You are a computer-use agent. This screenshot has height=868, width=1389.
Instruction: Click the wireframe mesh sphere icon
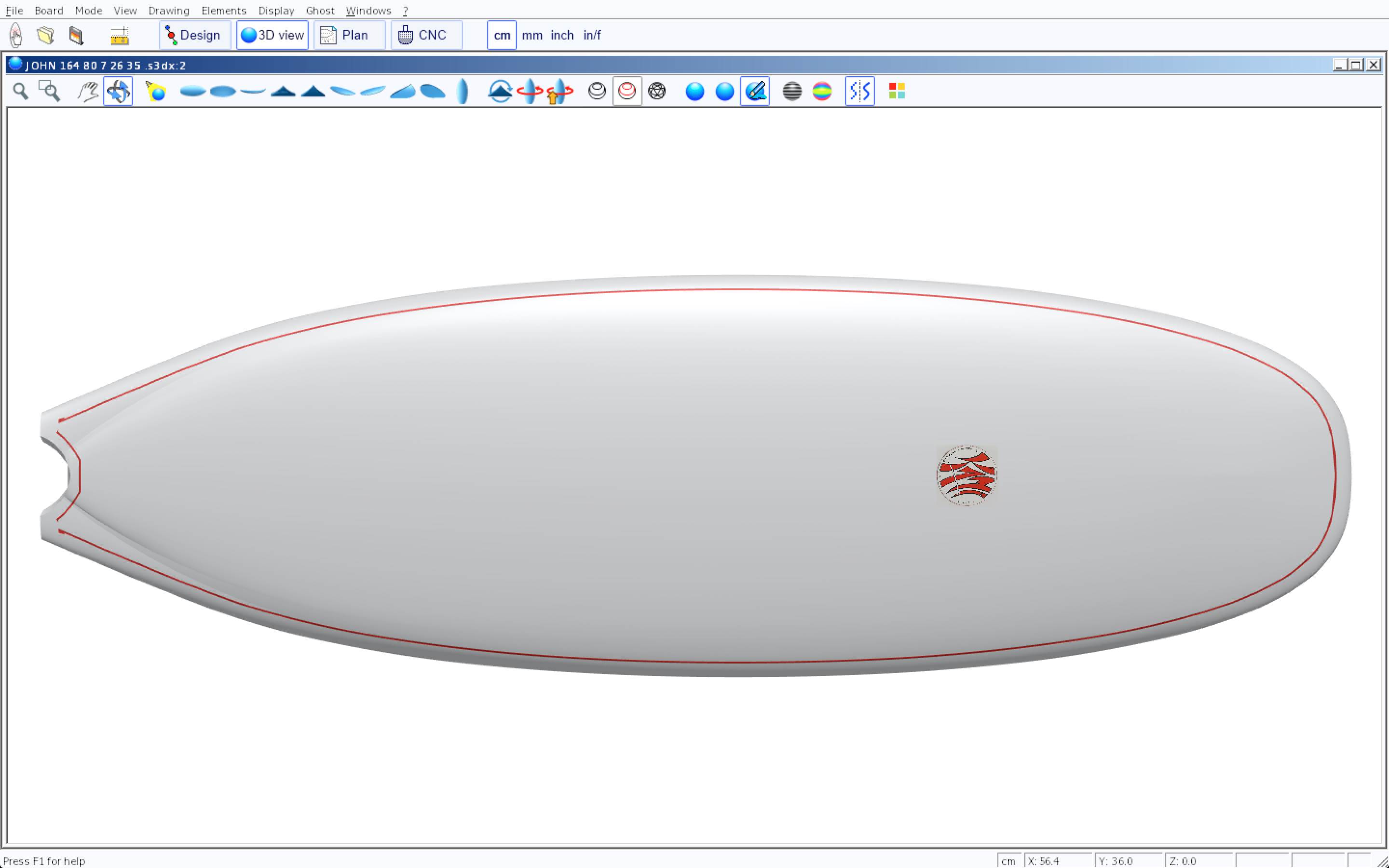pos(656,91)
